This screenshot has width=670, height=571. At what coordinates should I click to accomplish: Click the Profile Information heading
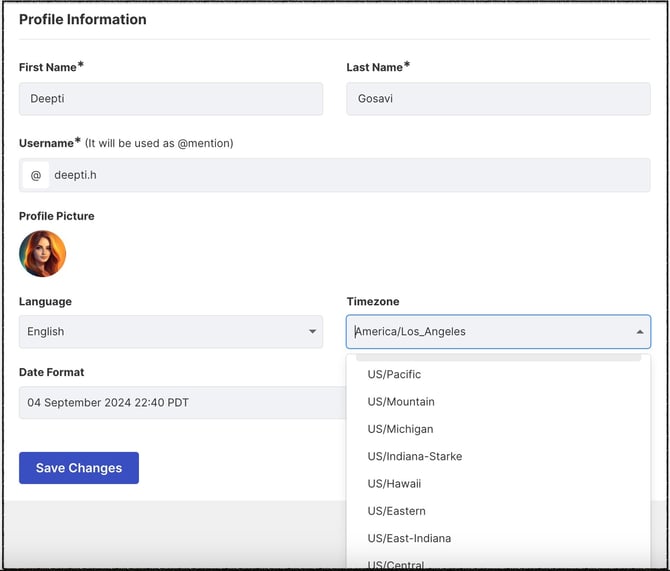(83, 19)
